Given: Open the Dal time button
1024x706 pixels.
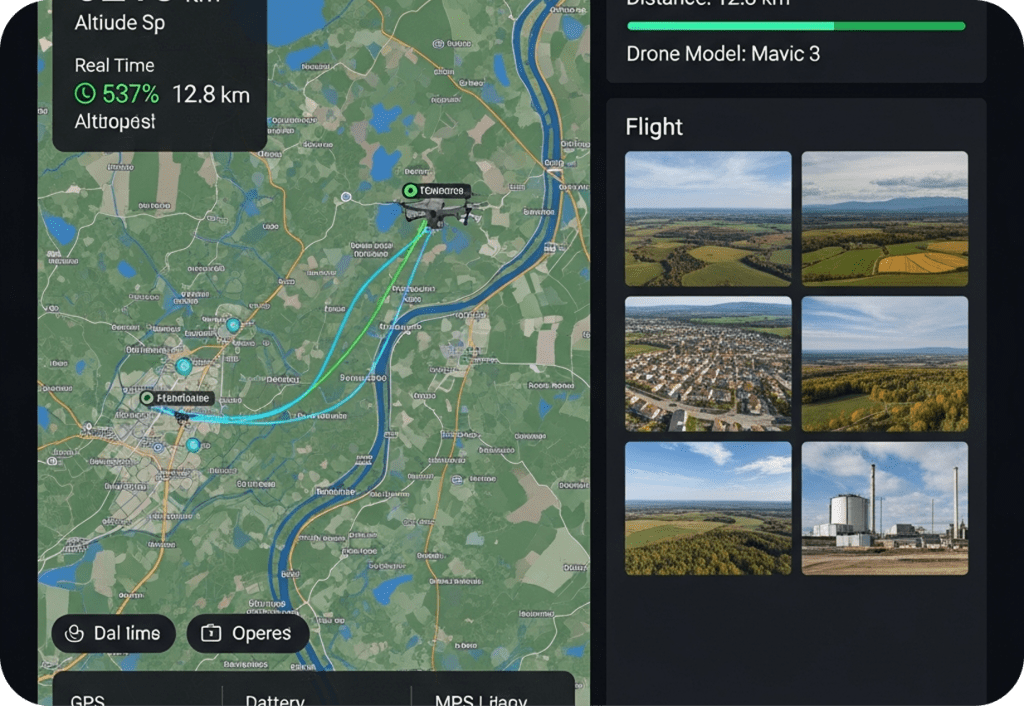Looking at the screenshot, I should (x=114, y=633).
